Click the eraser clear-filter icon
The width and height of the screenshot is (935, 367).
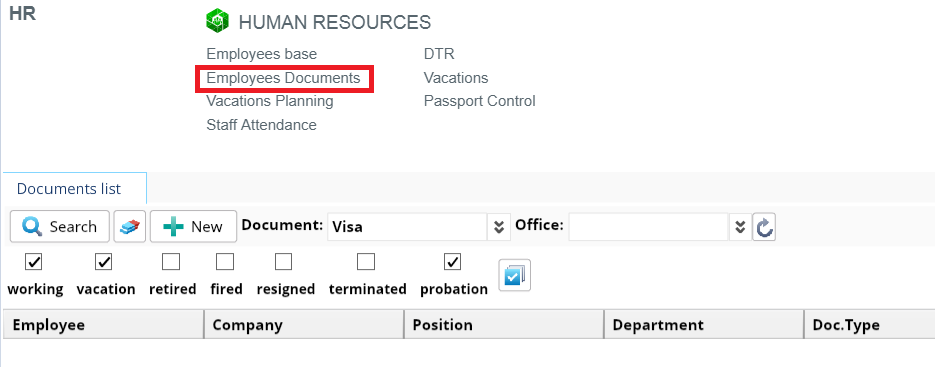[129, 226]
